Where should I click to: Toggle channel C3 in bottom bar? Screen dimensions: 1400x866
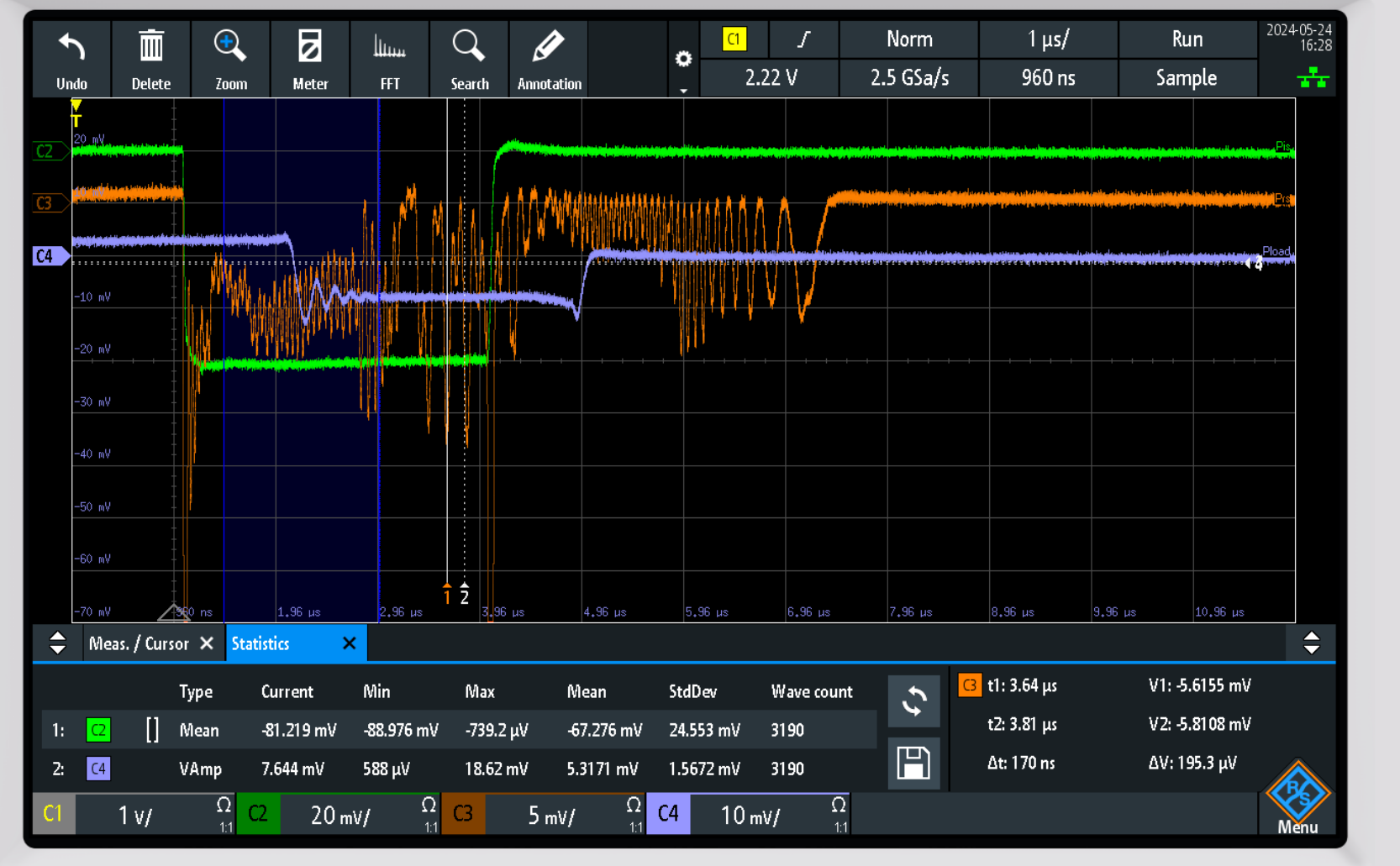point(463,814)
